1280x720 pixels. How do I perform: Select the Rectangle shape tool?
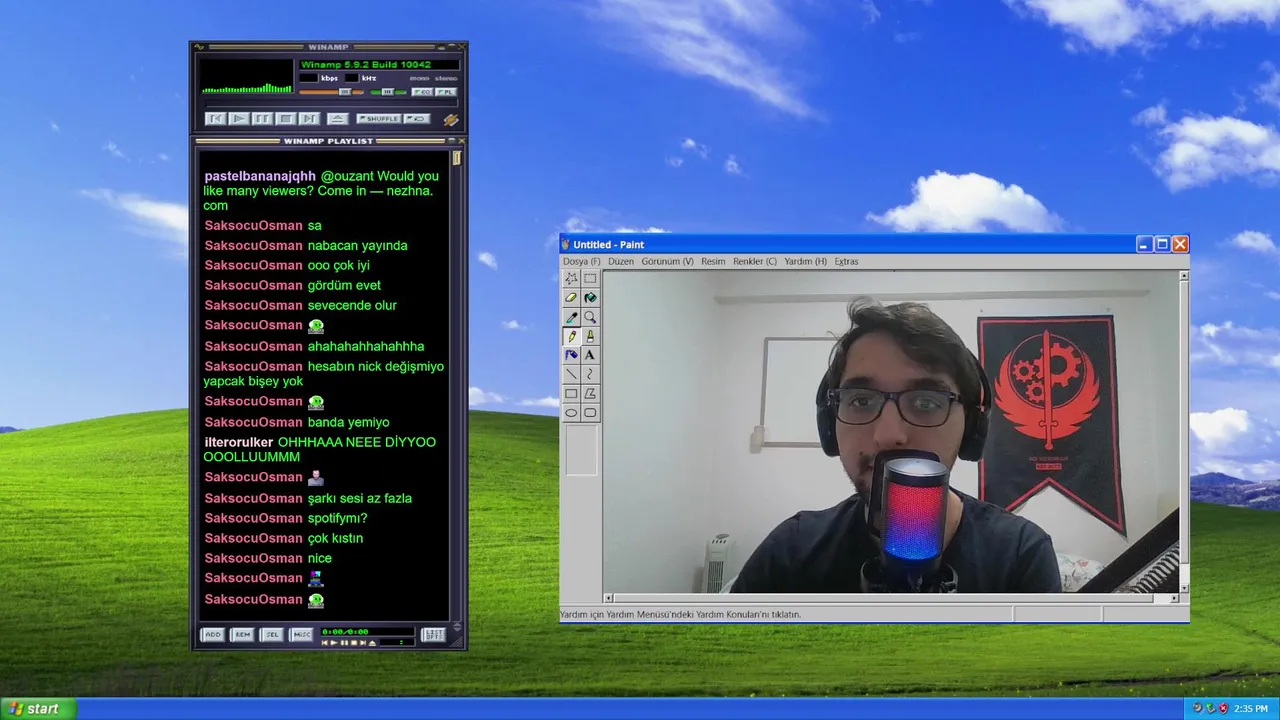coord(571,393)
